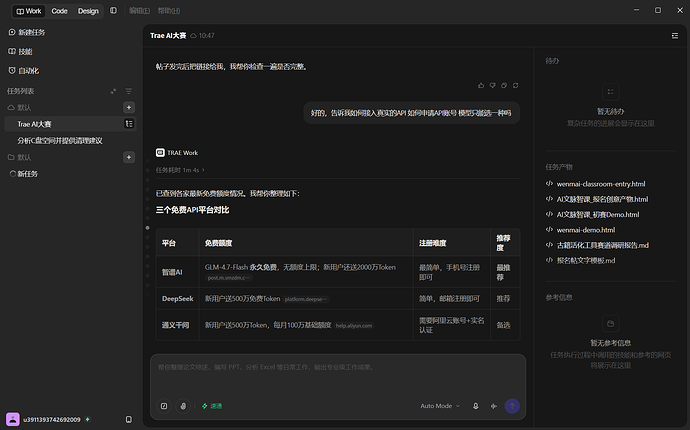Click the timeline dot beside the table
The width and height of the screenshot is (690, 430).
pos(147,228)
